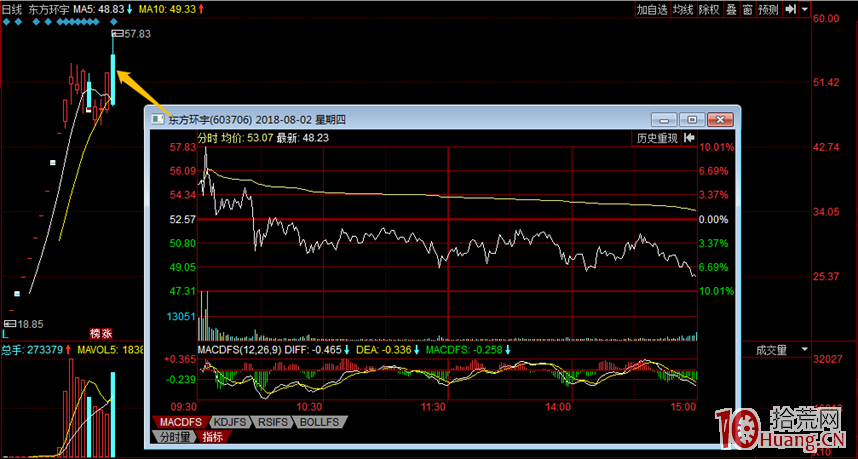Click the 11:30 time axis label
Screen dimensions: 858x459
pyautogui.click(x=433, y=407)
